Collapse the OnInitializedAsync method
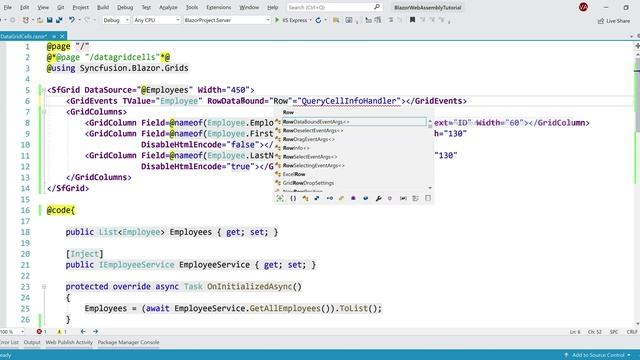Screen dimensions: 640x360 pyautogui.click(x=44, y=287)
